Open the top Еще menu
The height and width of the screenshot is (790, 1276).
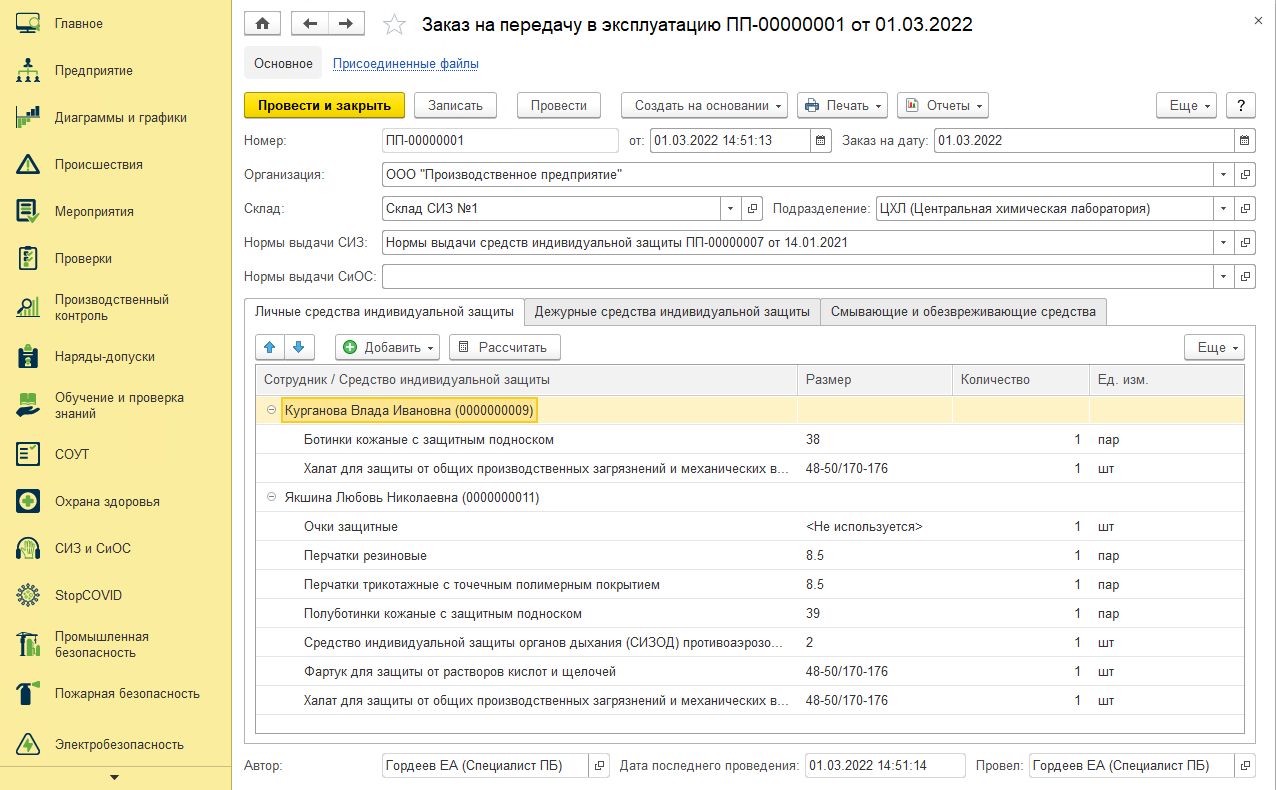pyautogui.click(x=1186, y=105)
